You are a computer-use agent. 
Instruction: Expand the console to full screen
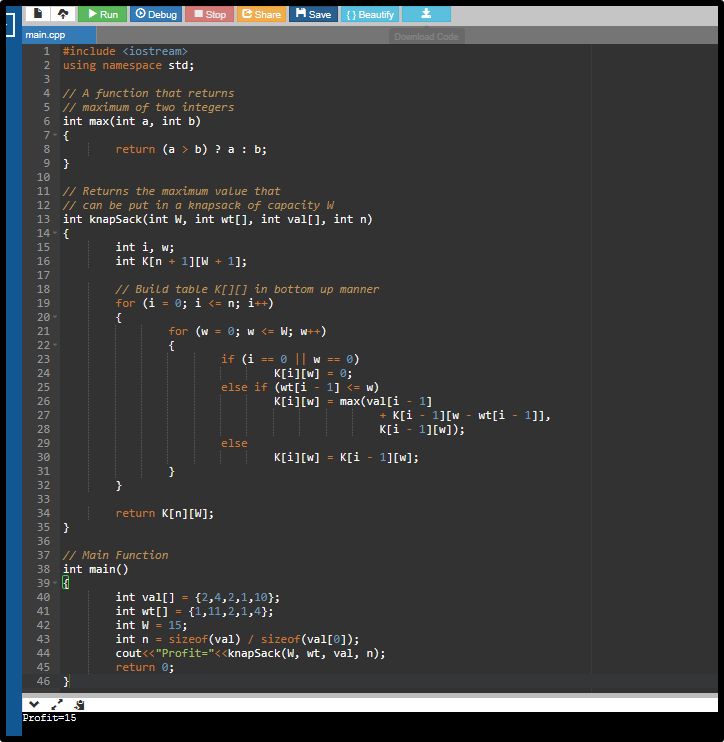coord(57,705)
